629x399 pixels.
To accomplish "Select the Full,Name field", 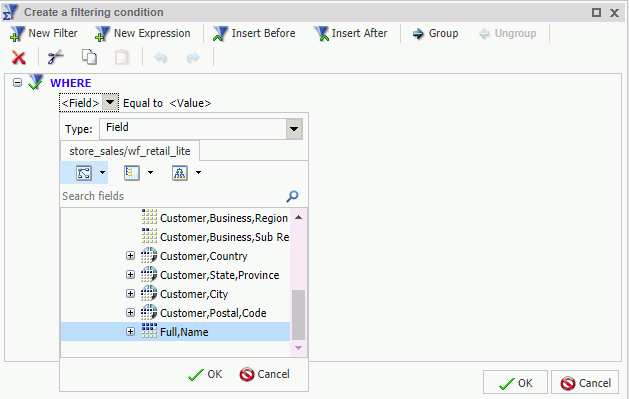I will (175, 332).
